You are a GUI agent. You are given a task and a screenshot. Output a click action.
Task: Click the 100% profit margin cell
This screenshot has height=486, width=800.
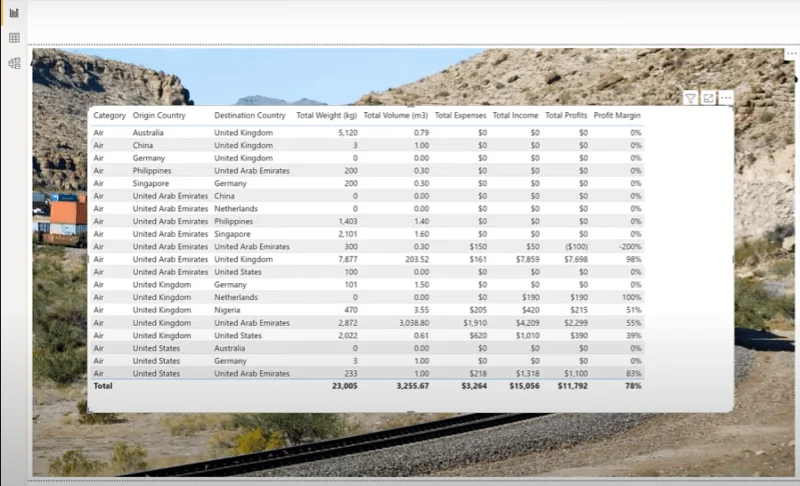[x=632, y=297]
